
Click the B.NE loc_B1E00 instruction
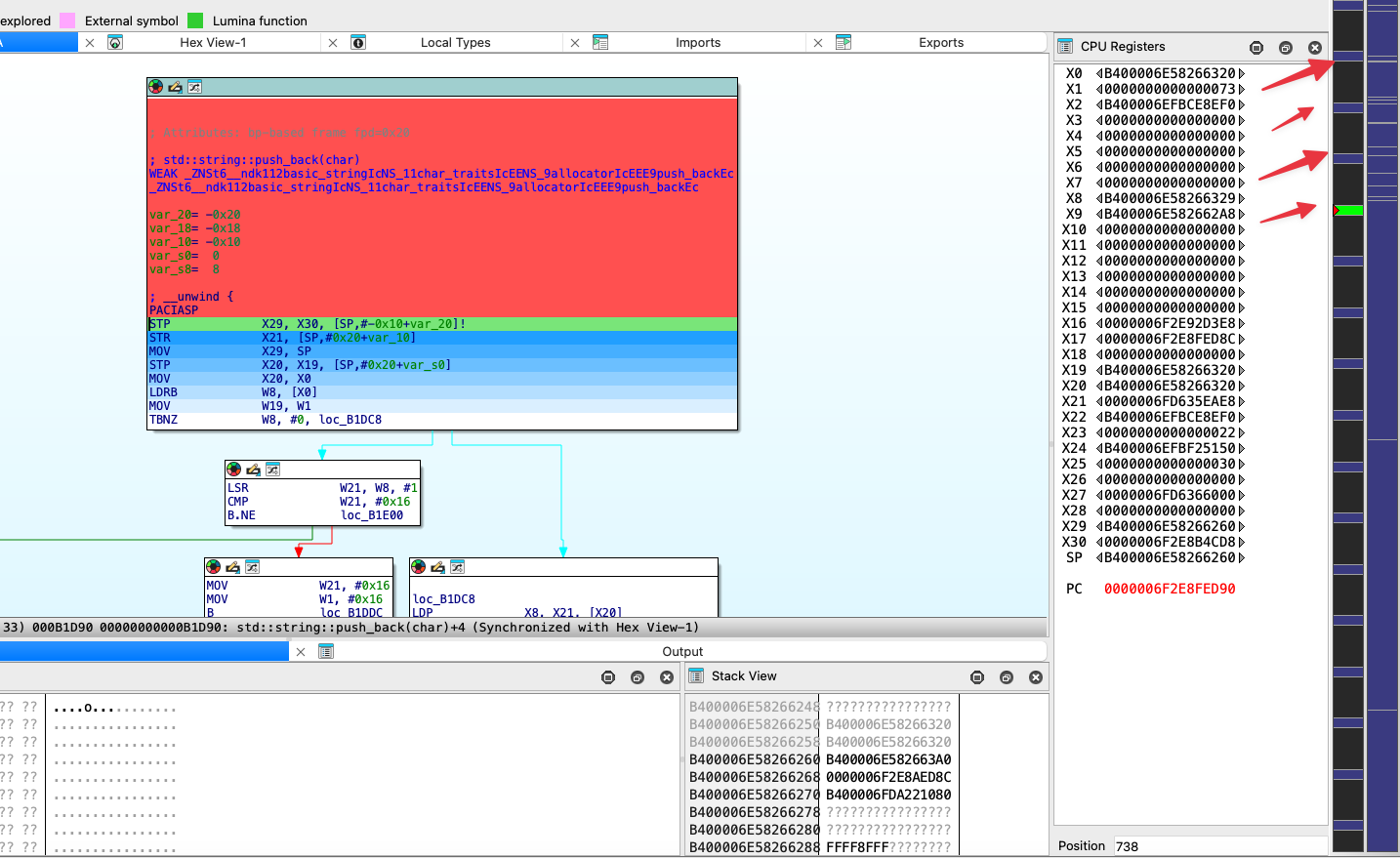point(315,515)
